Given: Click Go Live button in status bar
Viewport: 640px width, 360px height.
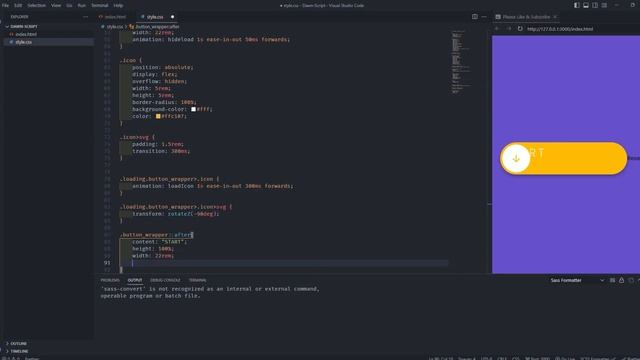Looking at the screenshot, I should tap(565, 358).
